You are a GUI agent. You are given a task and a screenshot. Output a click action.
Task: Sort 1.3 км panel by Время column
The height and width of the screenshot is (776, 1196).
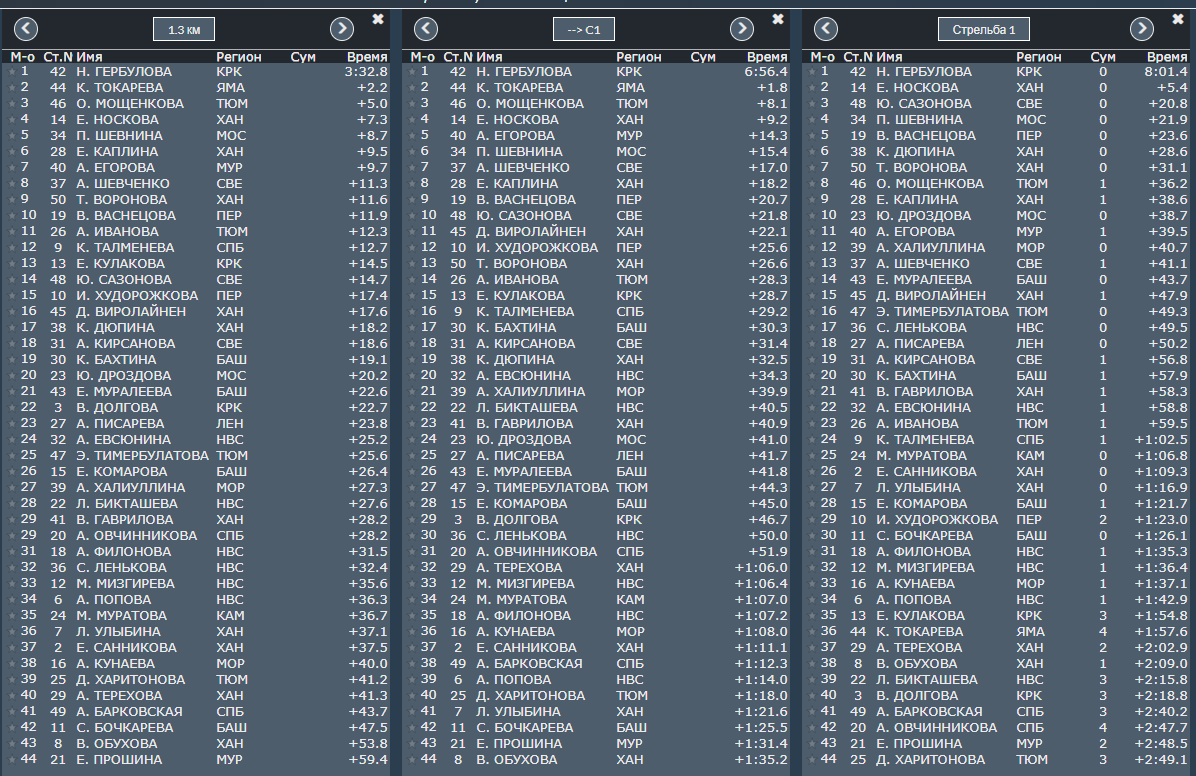367,57
